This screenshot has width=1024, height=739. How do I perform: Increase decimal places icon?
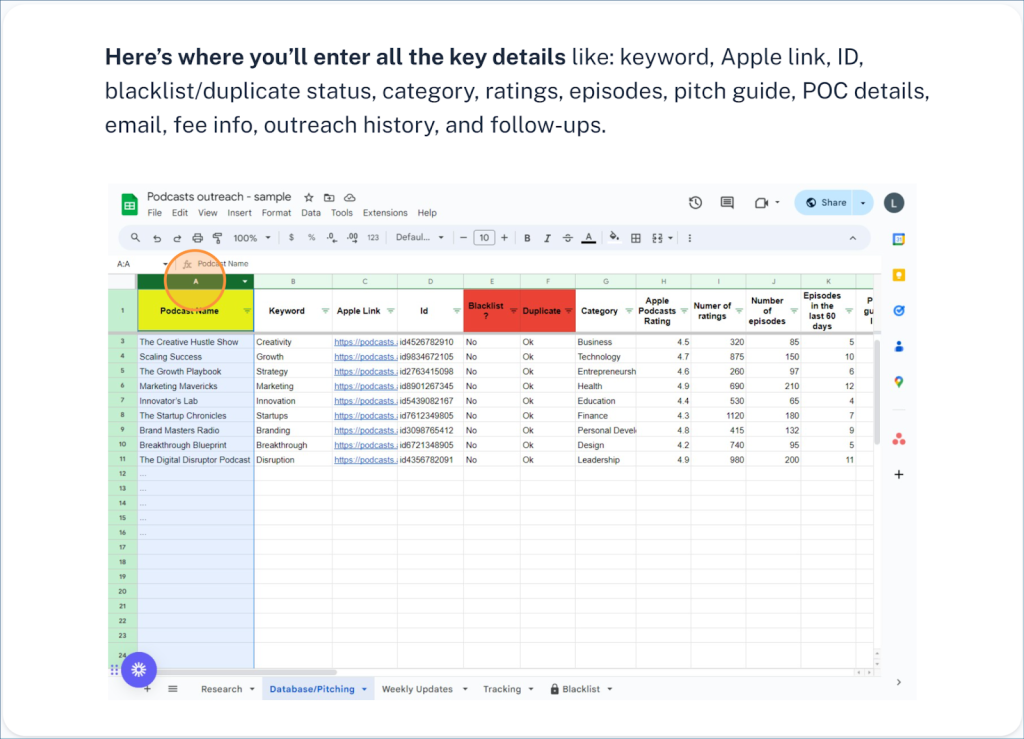[353, 238]
